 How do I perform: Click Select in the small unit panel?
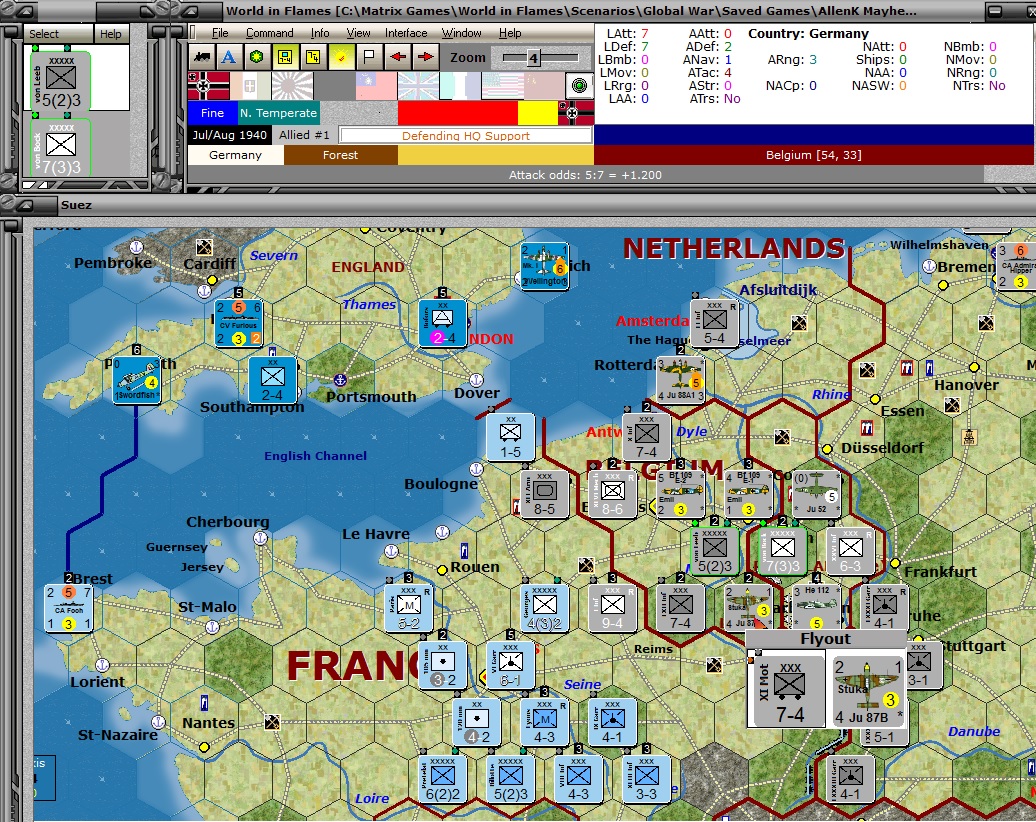click(44, 34)
